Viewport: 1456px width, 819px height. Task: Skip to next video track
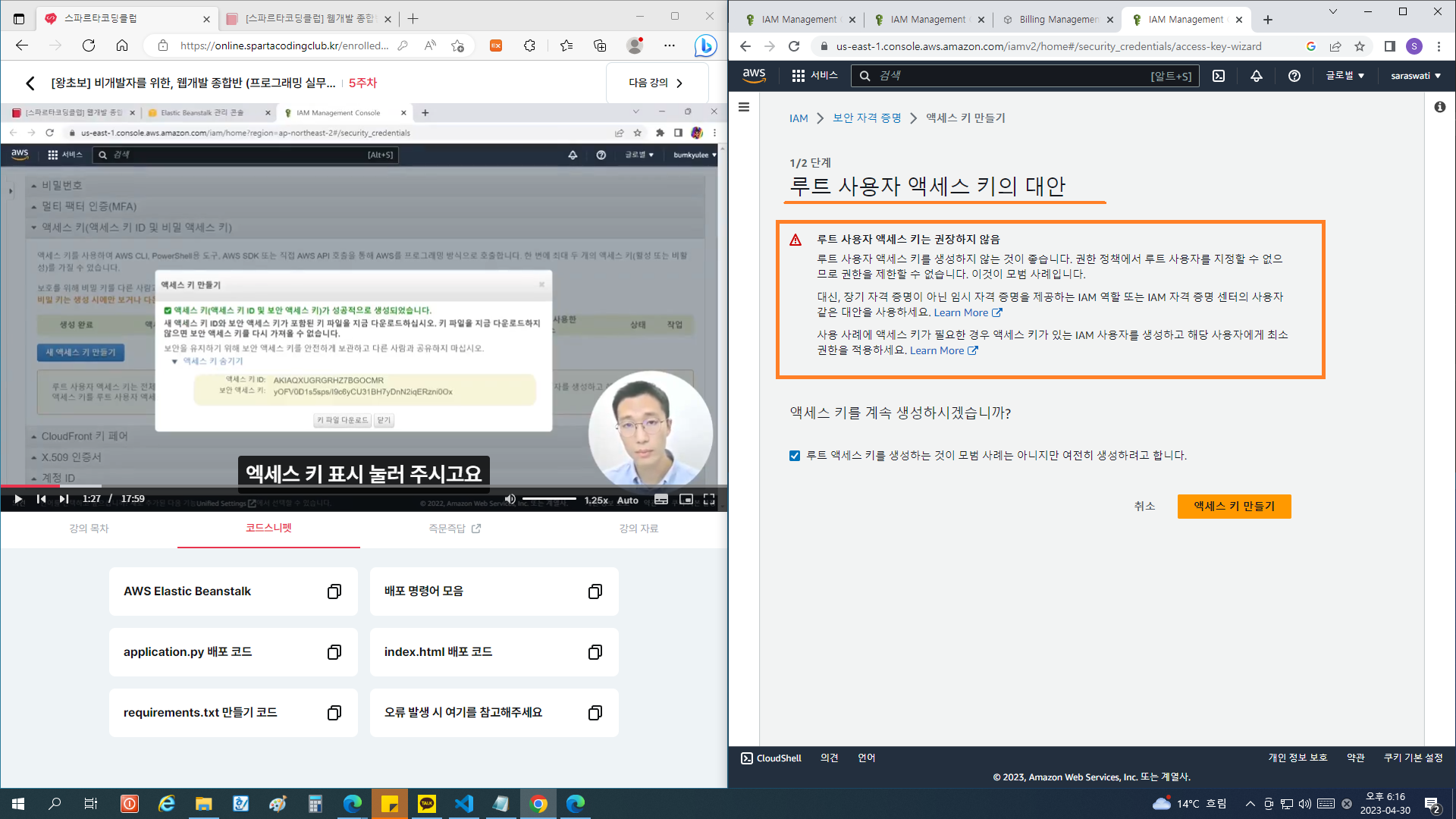coord(64,499)
